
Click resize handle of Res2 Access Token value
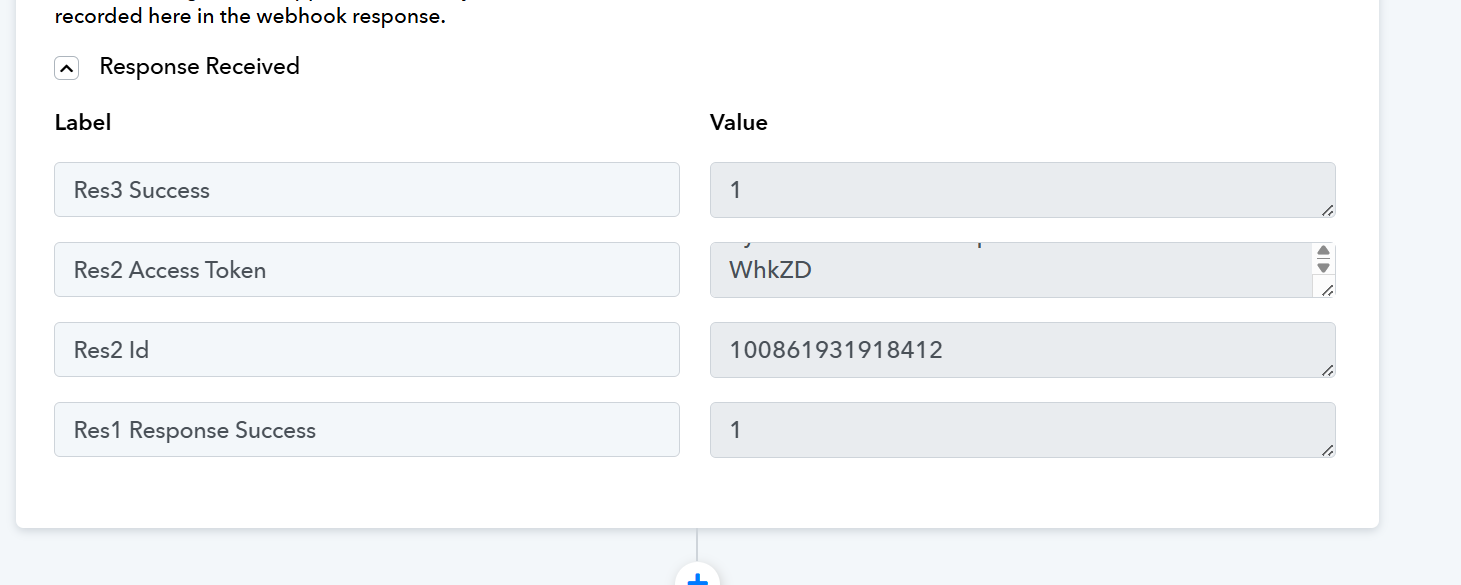[x=1327, y=290]
